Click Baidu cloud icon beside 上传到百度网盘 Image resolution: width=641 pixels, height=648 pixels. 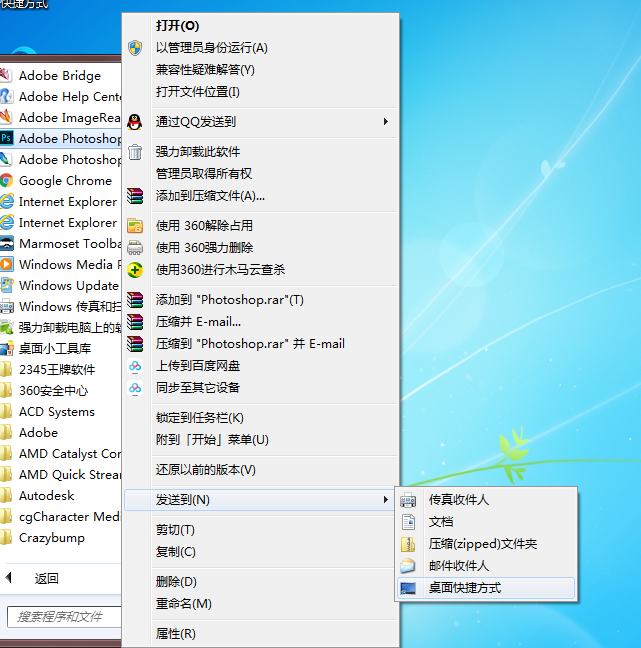pos(135,366)
